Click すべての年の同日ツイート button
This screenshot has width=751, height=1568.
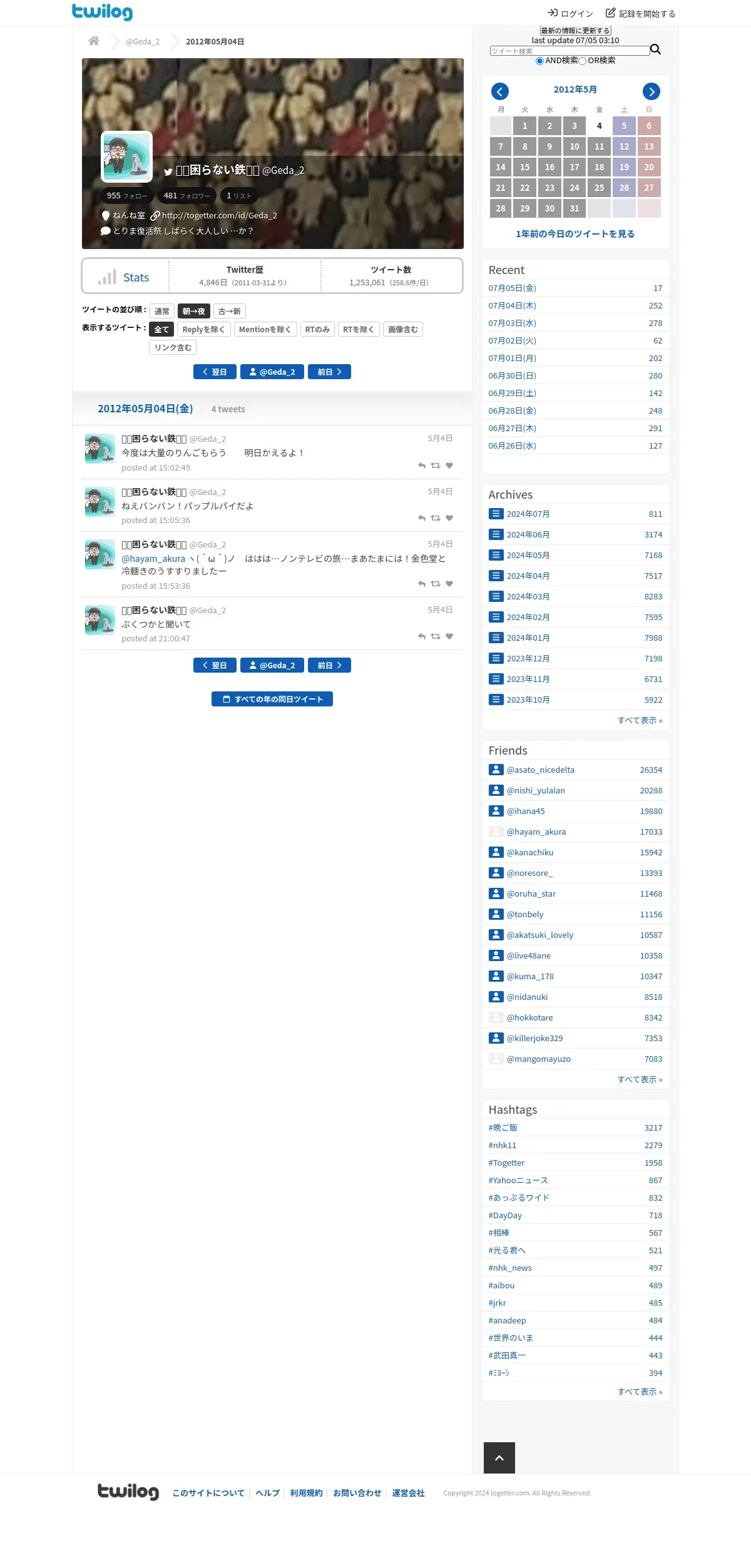click(x=272, y=699)
